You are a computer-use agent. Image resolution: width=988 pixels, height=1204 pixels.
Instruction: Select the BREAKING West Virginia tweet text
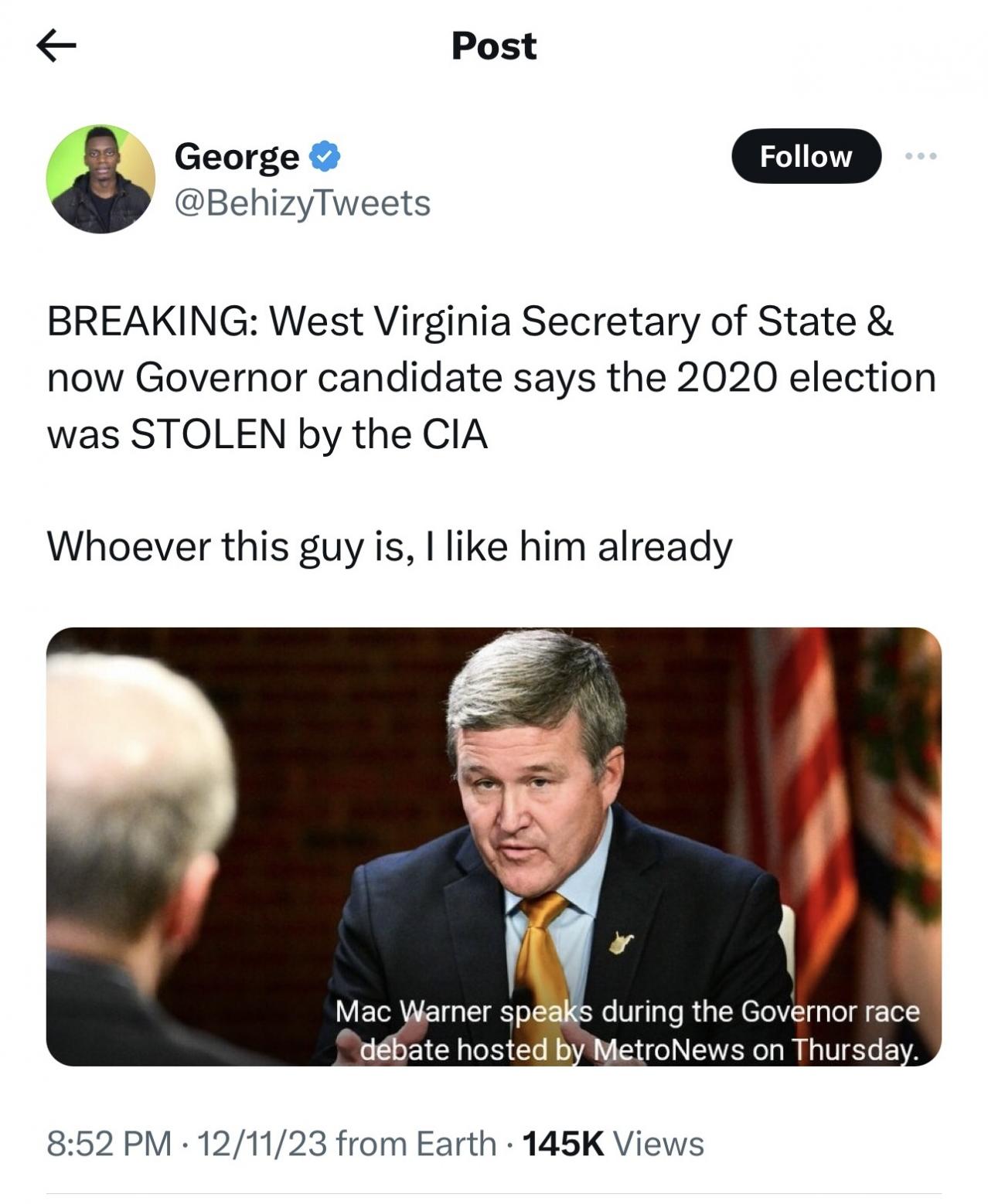pos(492,377)
